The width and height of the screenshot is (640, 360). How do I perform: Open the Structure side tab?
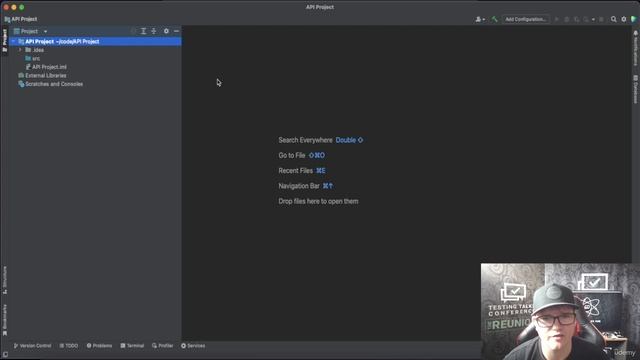pyautogui.click(x=4, y=280)
